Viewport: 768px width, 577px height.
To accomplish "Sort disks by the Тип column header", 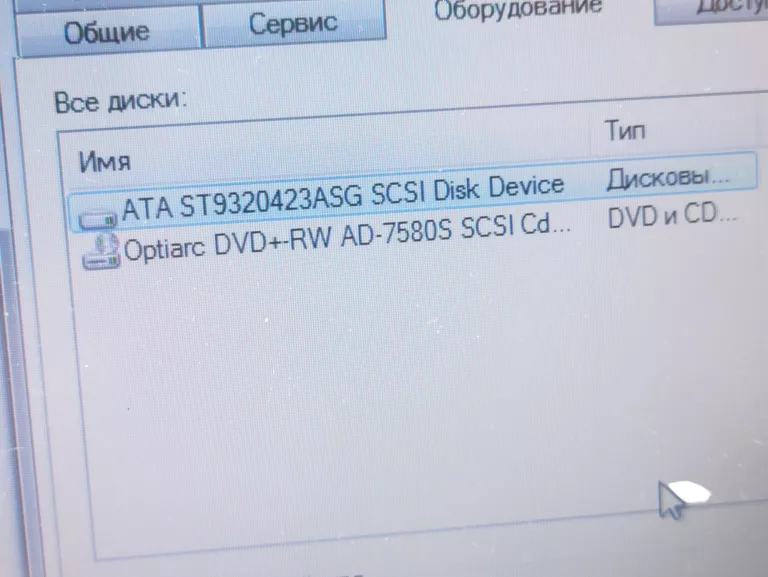I will [x=625, y=130].
